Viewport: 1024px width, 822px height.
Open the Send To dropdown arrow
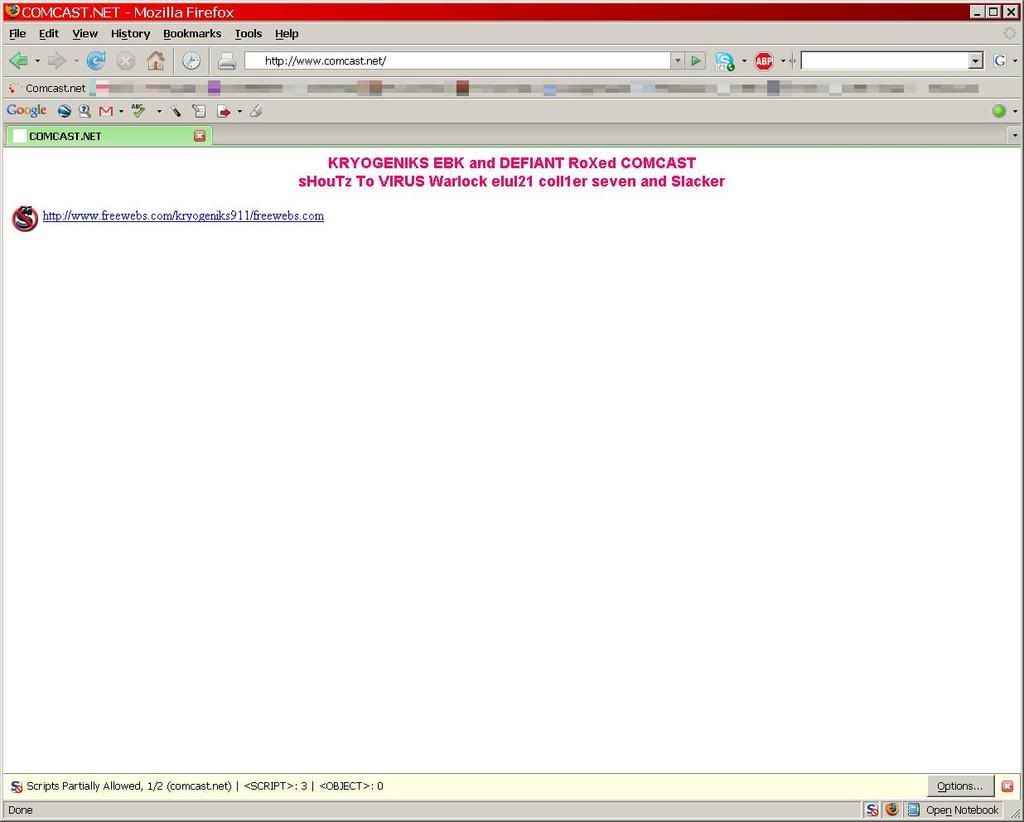[x=239, y=112]
